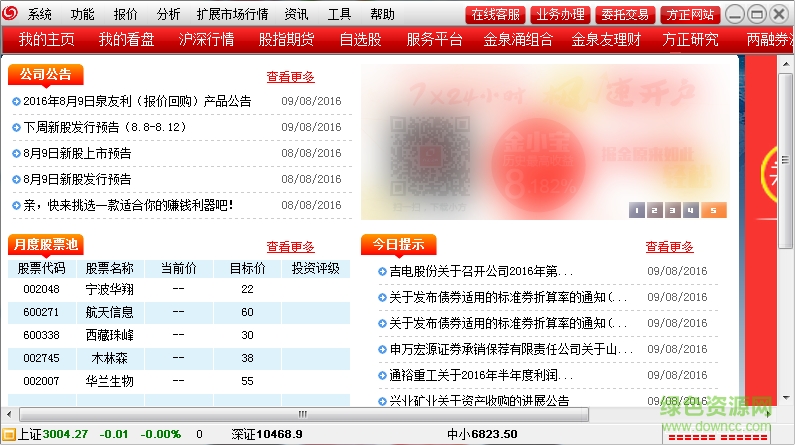
Task: Click the 目标价 column header
Action: [247, 268]
